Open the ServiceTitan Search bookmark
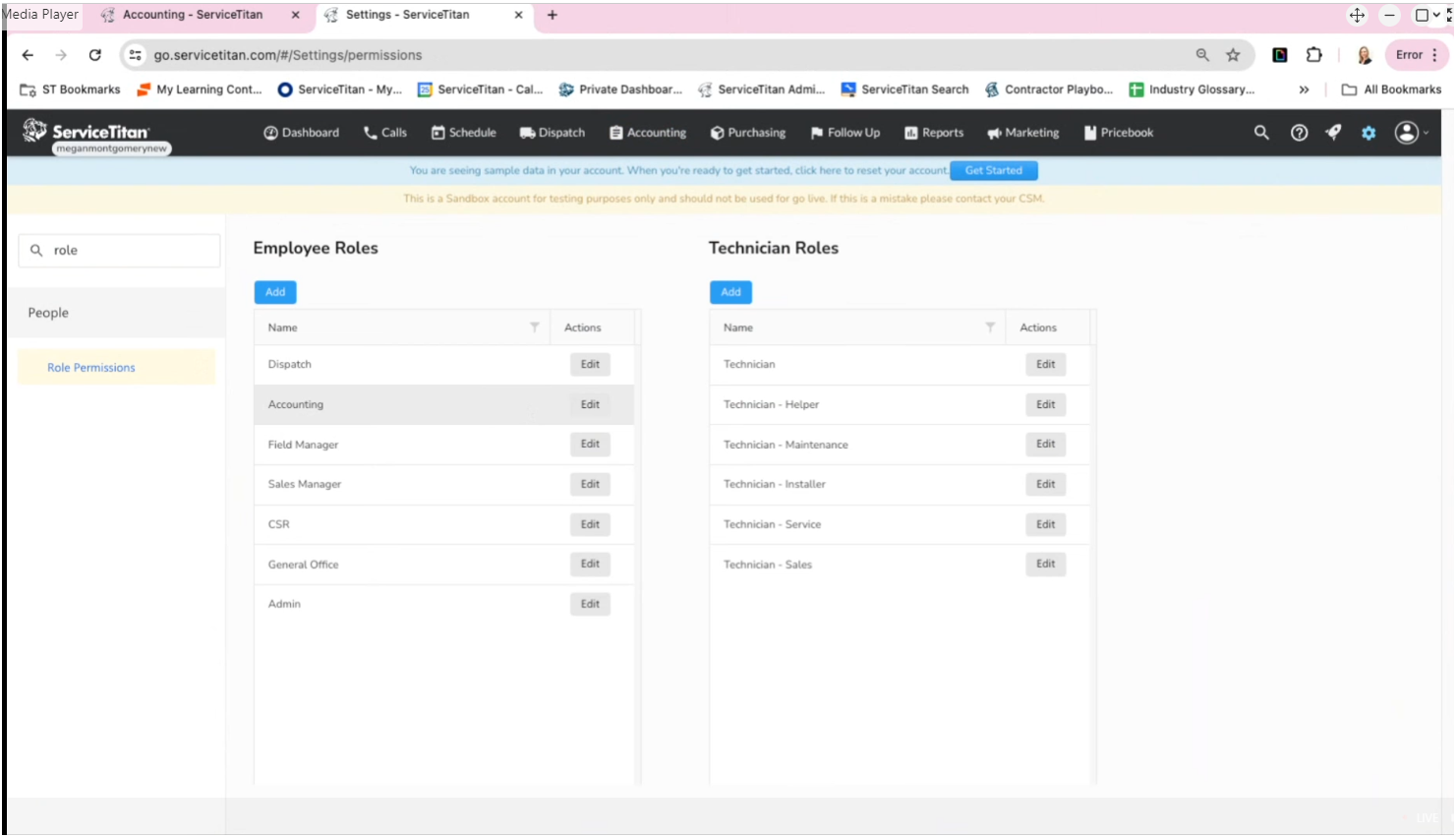Image resolution: width=1456 pixels, height=837 pixels. [904, 90]
